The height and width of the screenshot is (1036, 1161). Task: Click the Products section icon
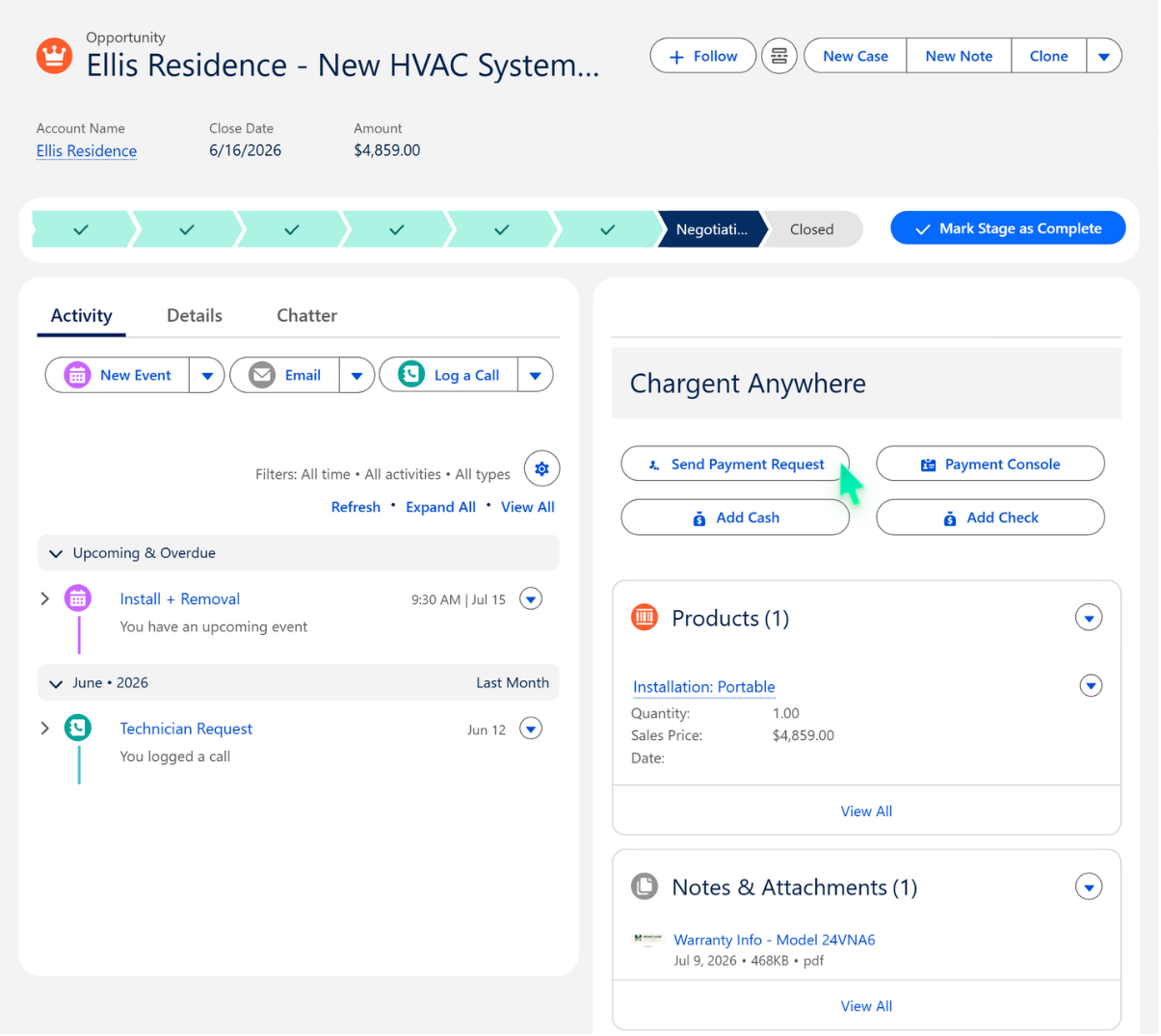tap(644, 617)
